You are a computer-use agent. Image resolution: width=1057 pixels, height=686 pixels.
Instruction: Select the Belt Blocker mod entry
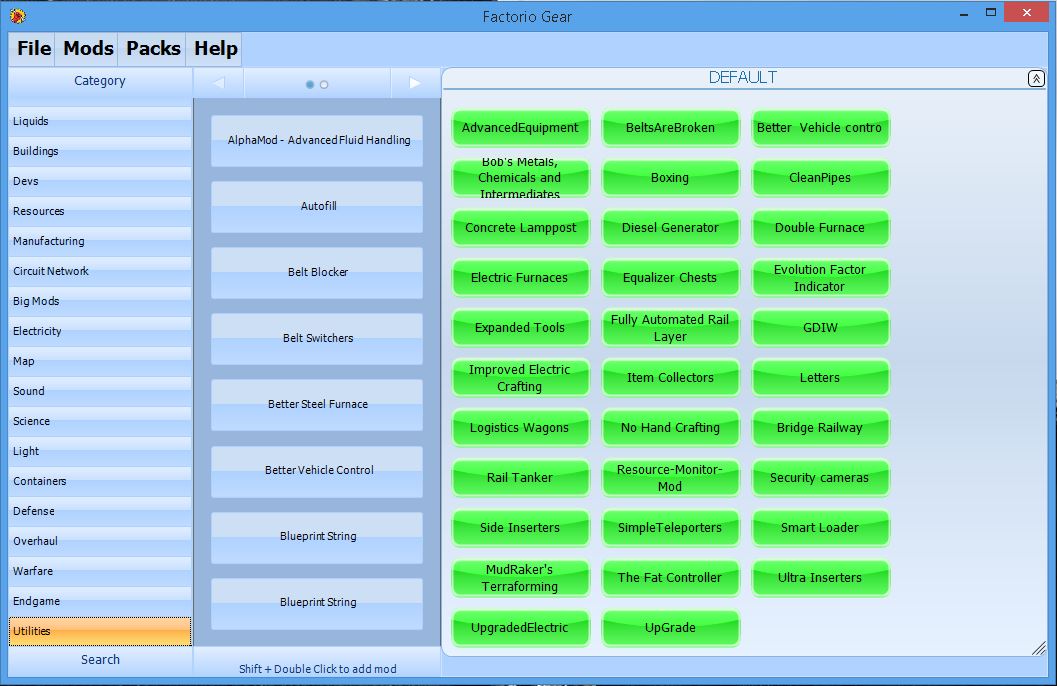tap(317, 273)
